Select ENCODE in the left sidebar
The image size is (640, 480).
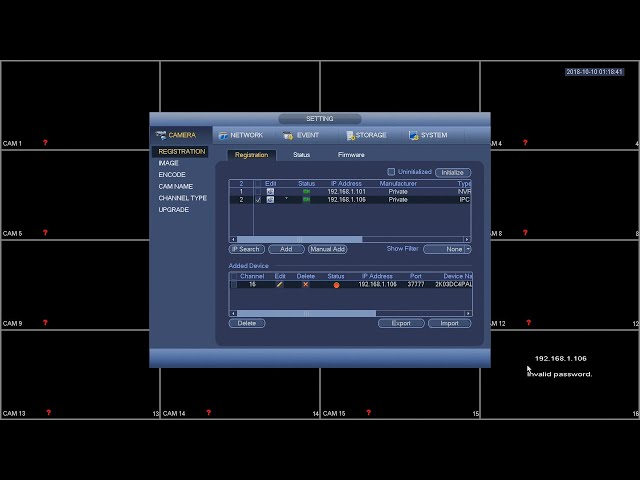pos(172,175)
